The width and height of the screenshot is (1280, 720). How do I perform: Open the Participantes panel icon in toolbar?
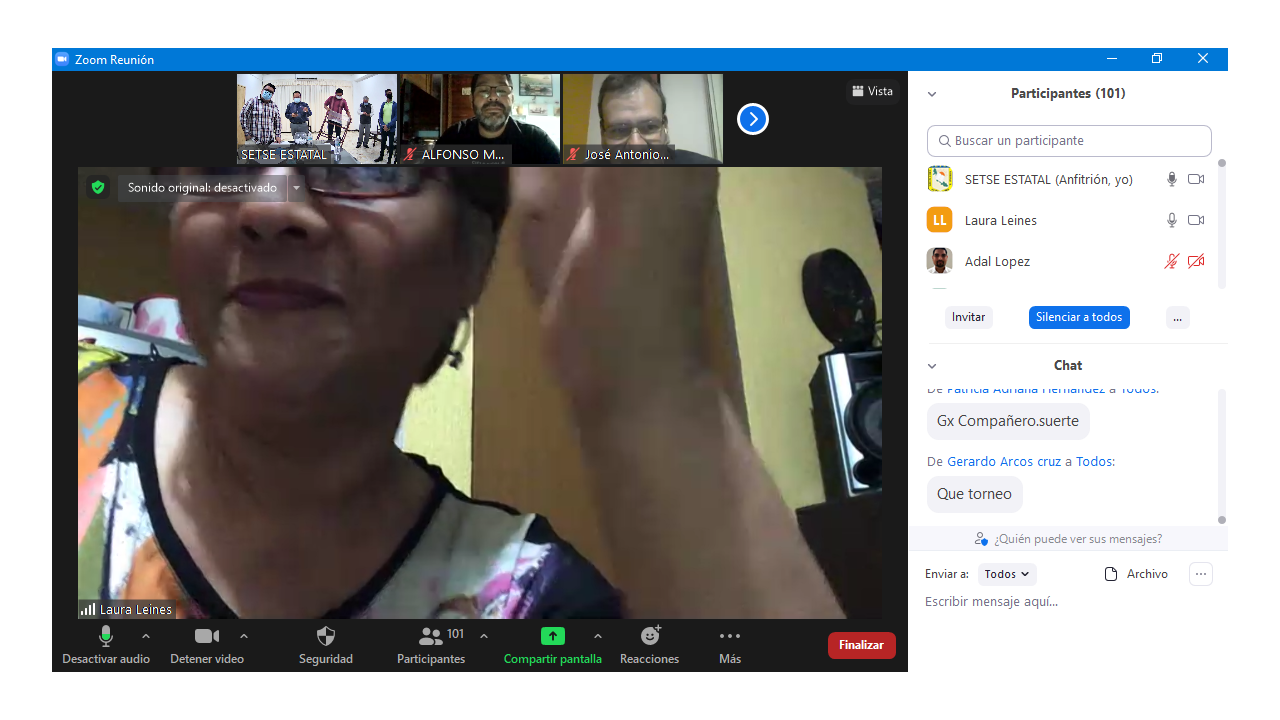431,636
